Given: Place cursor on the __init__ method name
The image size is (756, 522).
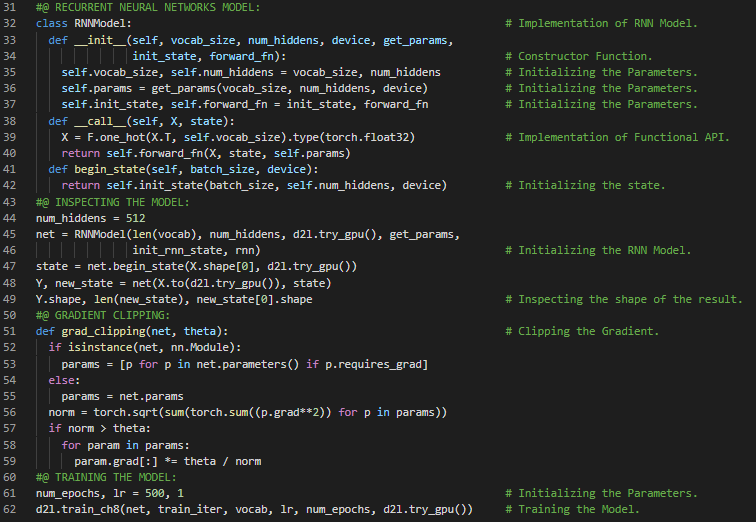Looking at the screenshot, I should [x=98, y=40].
